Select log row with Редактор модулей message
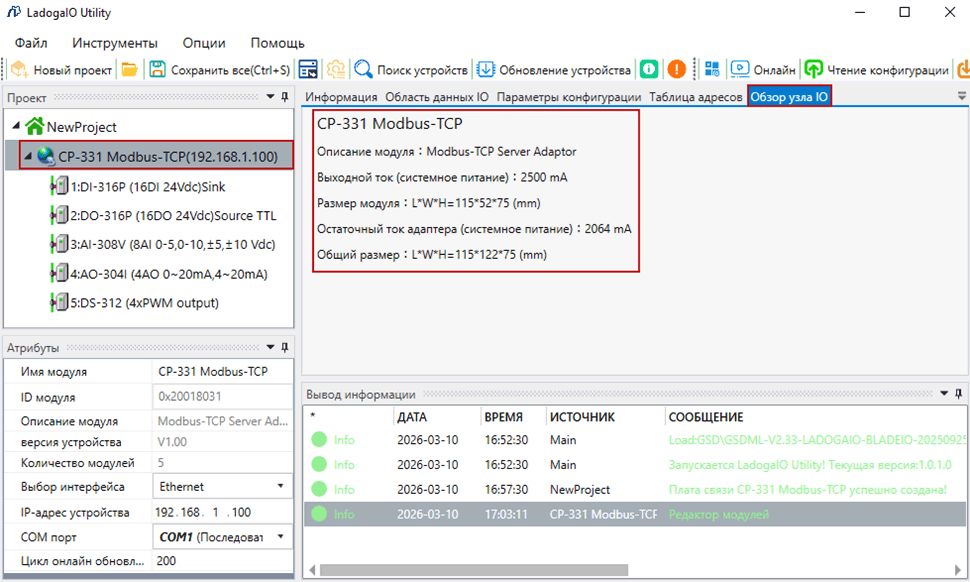 click(x=635, y=514)
